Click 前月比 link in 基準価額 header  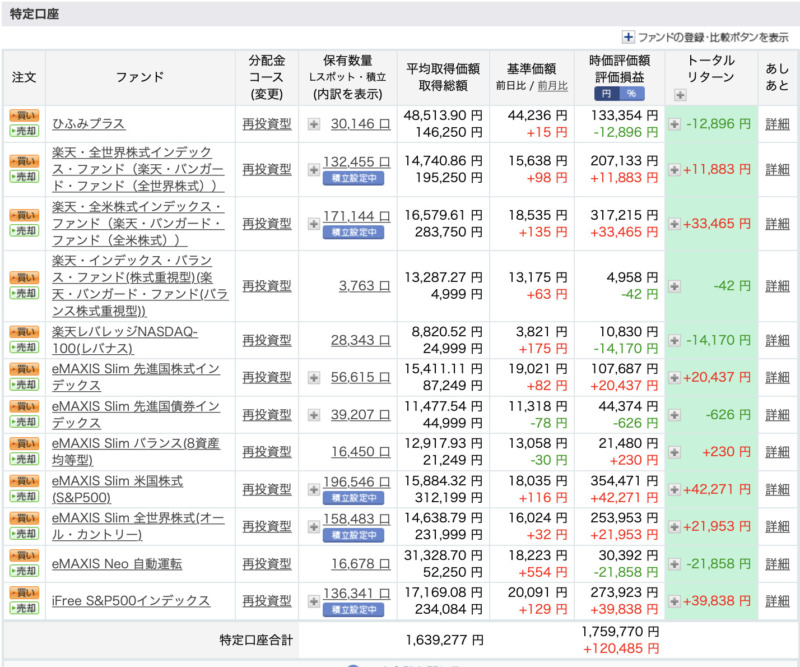coord(552,86)
